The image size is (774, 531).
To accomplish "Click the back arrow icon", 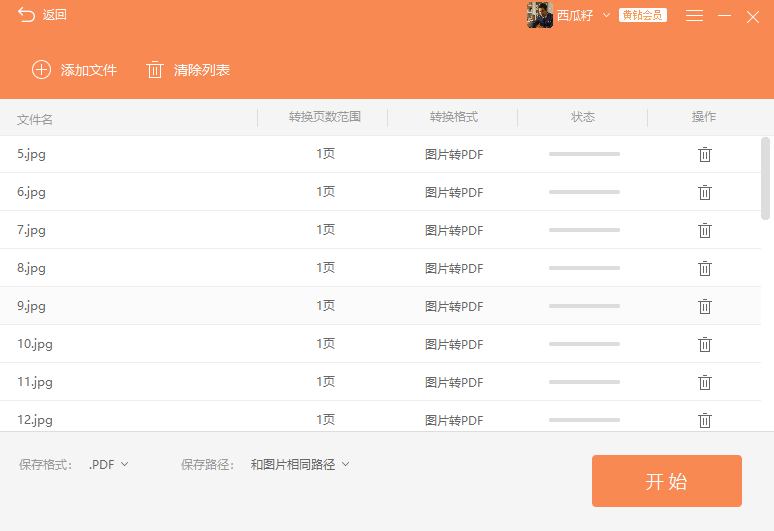I will click(26, 15).
